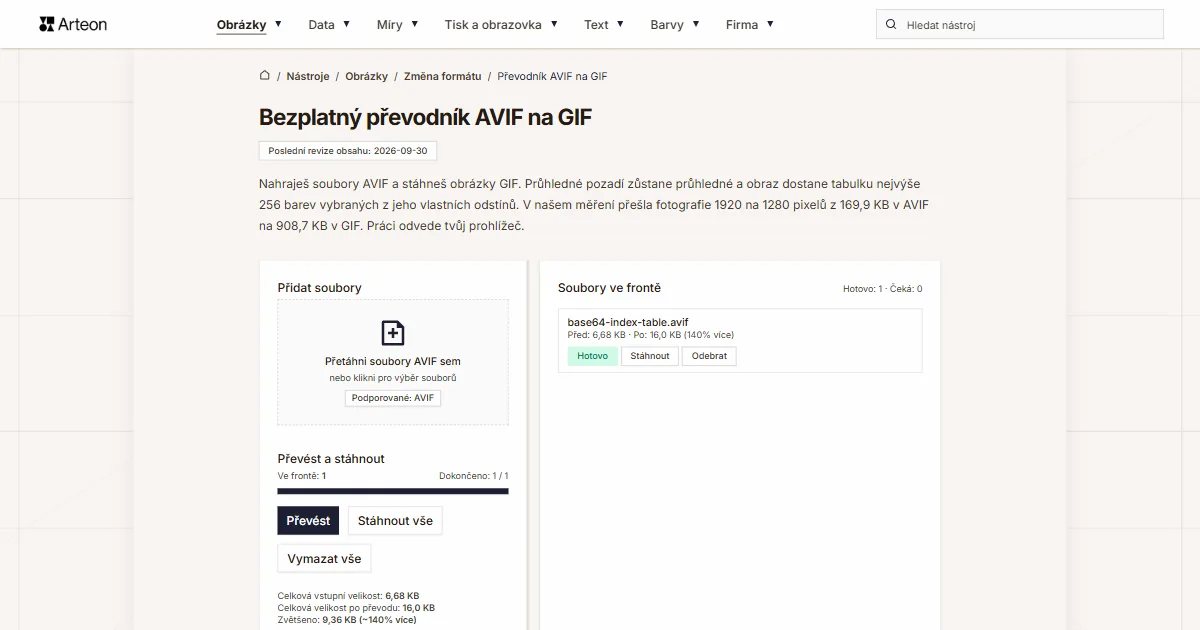Click the home icon in breadcrumb
Screen dimensions: 1200x630
[x=265, y=75]
